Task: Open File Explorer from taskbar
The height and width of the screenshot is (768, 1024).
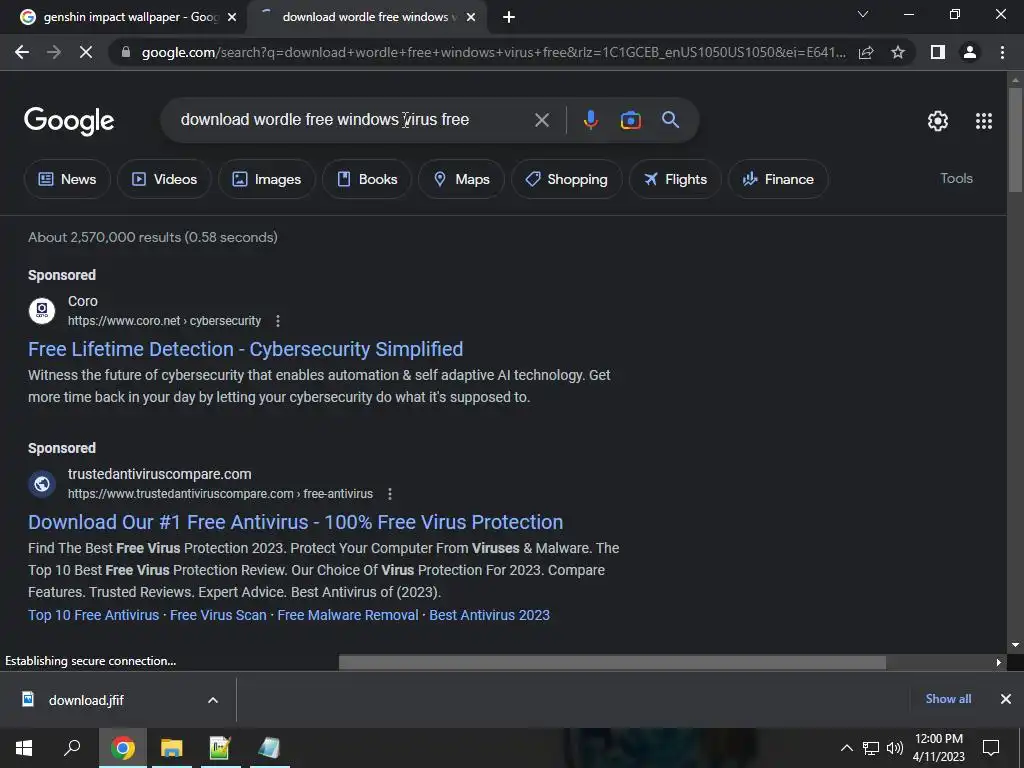Action: tap(172, 748)
